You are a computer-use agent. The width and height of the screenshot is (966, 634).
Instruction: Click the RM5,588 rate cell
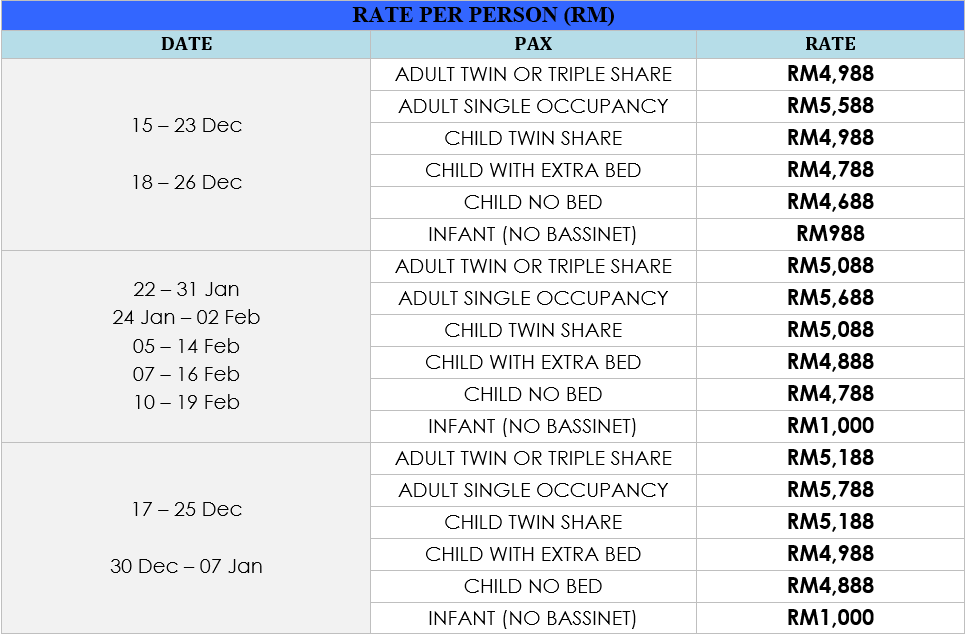830,106
